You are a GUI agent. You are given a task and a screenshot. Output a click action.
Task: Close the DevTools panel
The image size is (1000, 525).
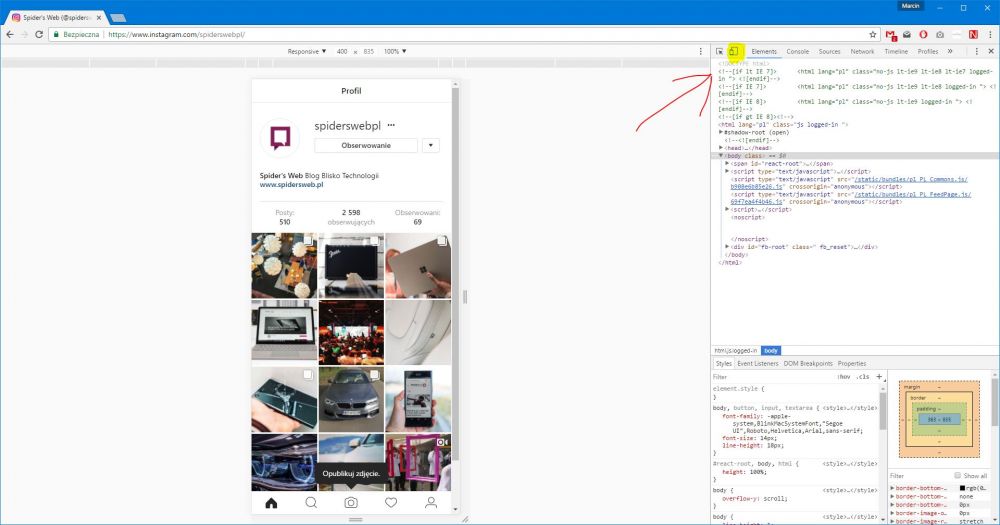click(990, 51)
